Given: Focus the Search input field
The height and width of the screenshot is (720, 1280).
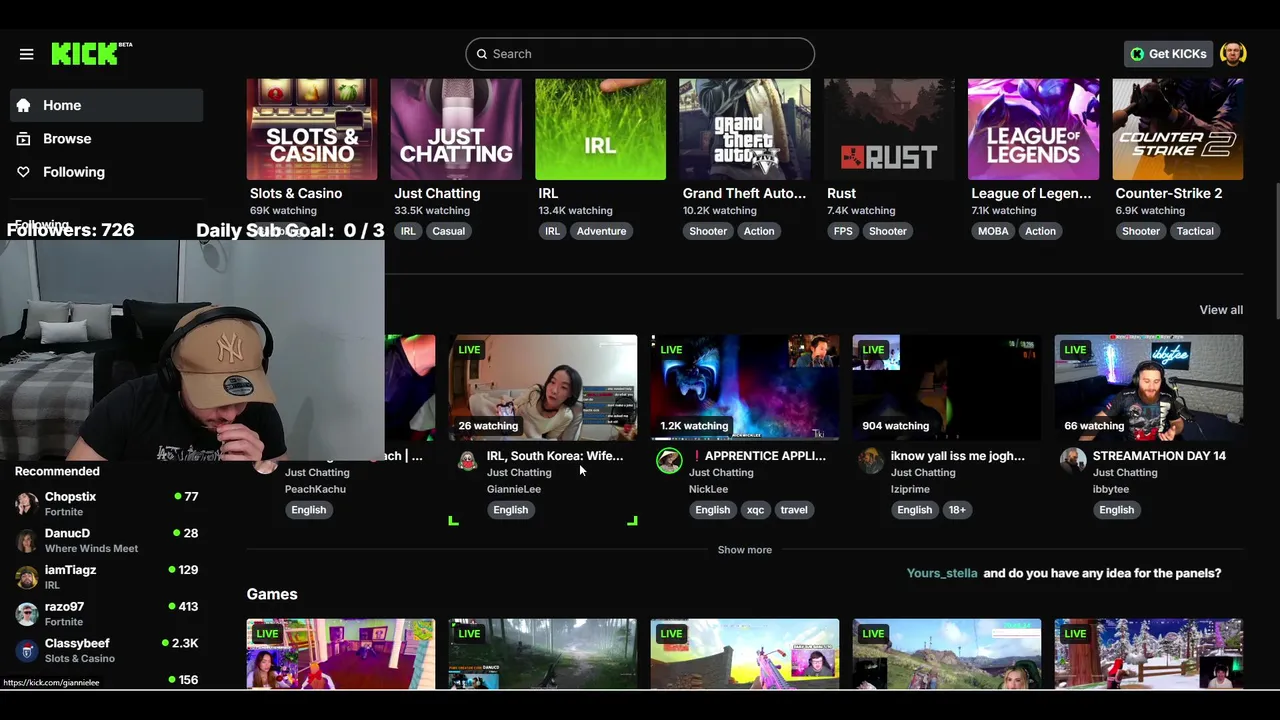Looking at the screenshot, I should coord(640,54).
